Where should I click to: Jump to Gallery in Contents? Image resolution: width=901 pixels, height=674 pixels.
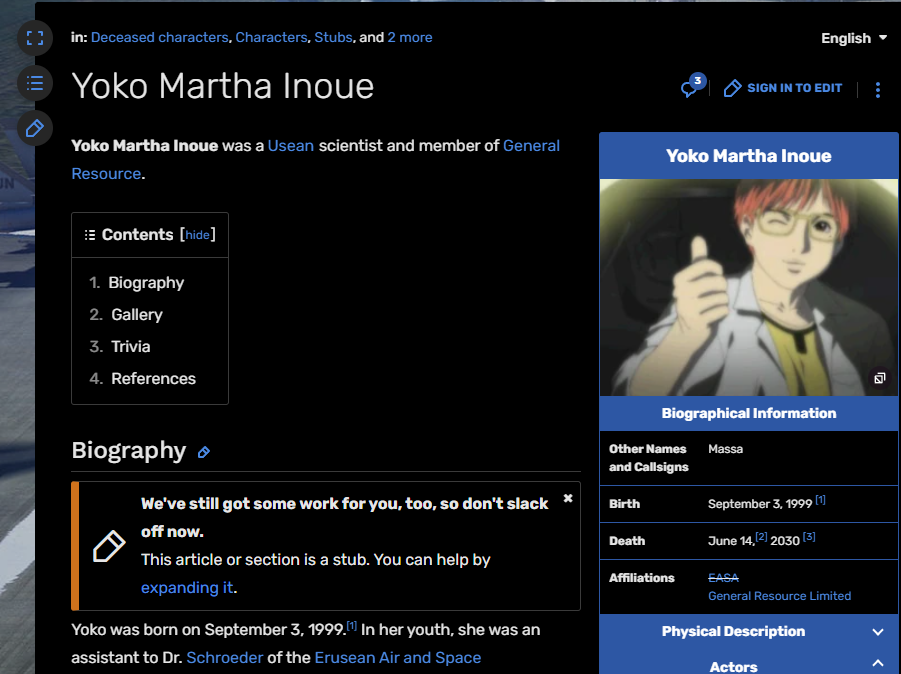point(137,315)
